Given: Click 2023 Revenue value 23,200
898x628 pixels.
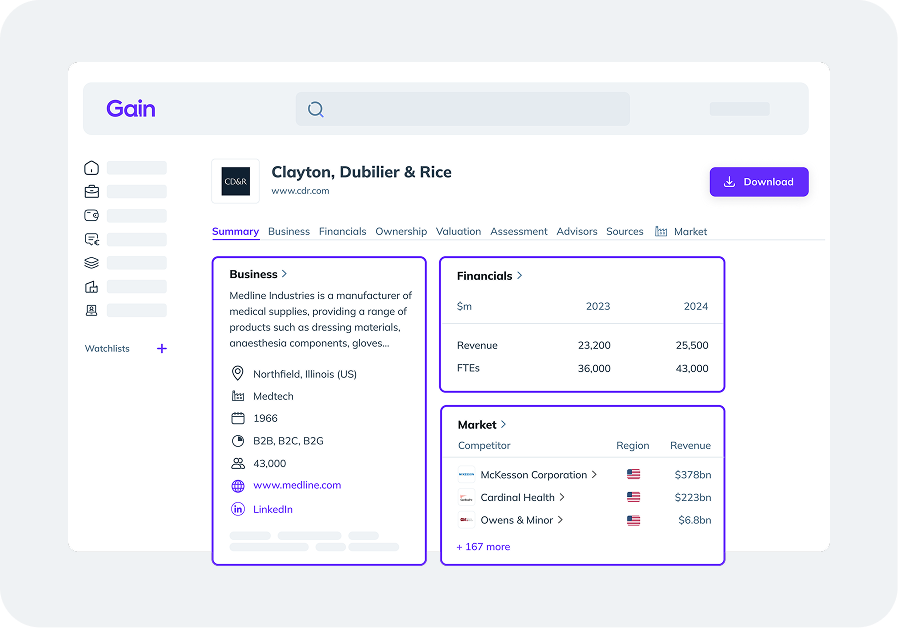Looking at the screenshot, I should click(594, 345).
